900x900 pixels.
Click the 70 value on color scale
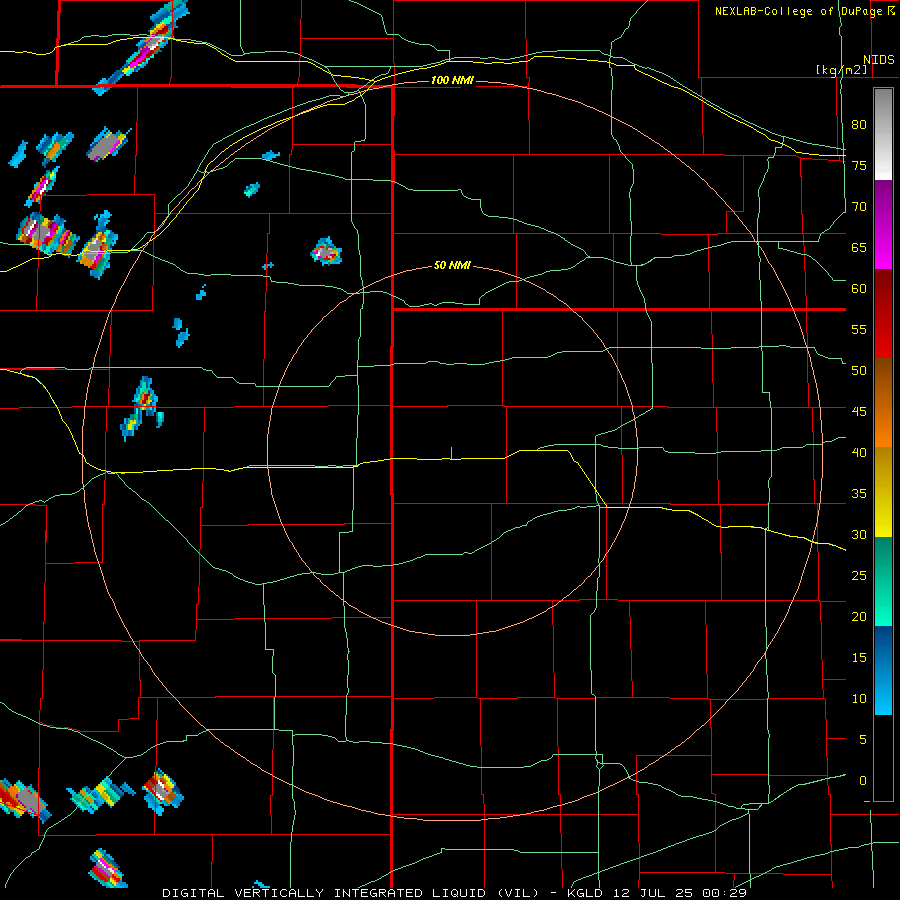pyautogui.click(x=859, y=207)
